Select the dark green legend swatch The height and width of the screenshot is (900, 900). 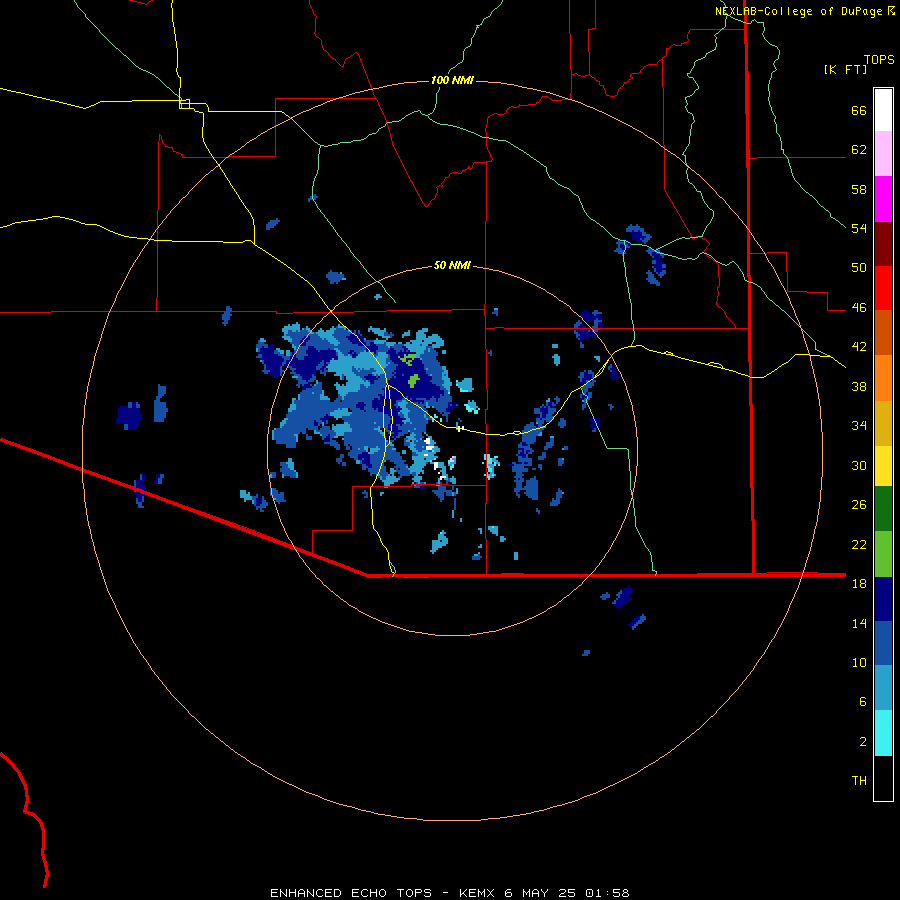click(x=883, y=509)
